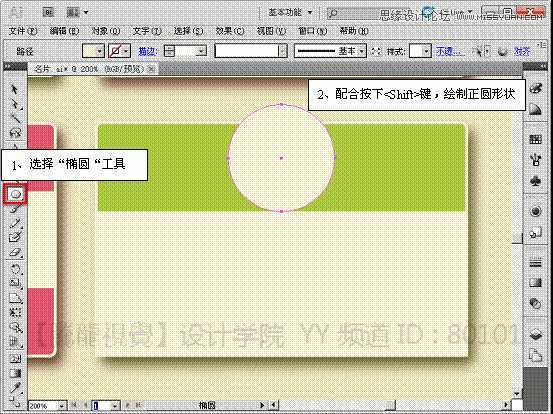Viewport: 553px width, 414px height.
Task: Select the Paintbrush tool
Action: [x=15, y=209]
